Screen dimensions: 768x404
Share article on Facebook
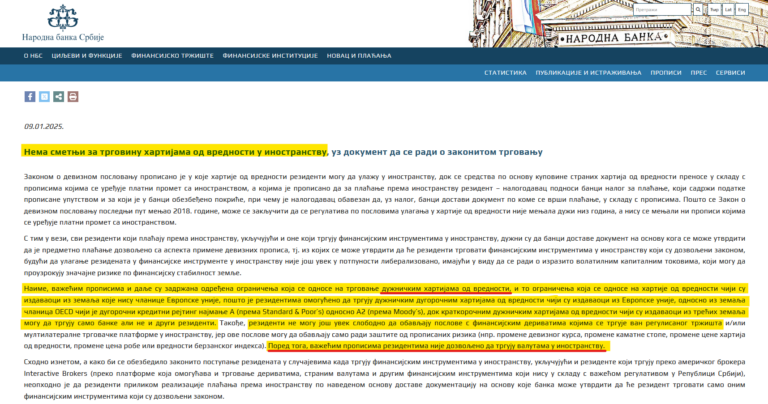pyautogui.click(x=30, y=97)
